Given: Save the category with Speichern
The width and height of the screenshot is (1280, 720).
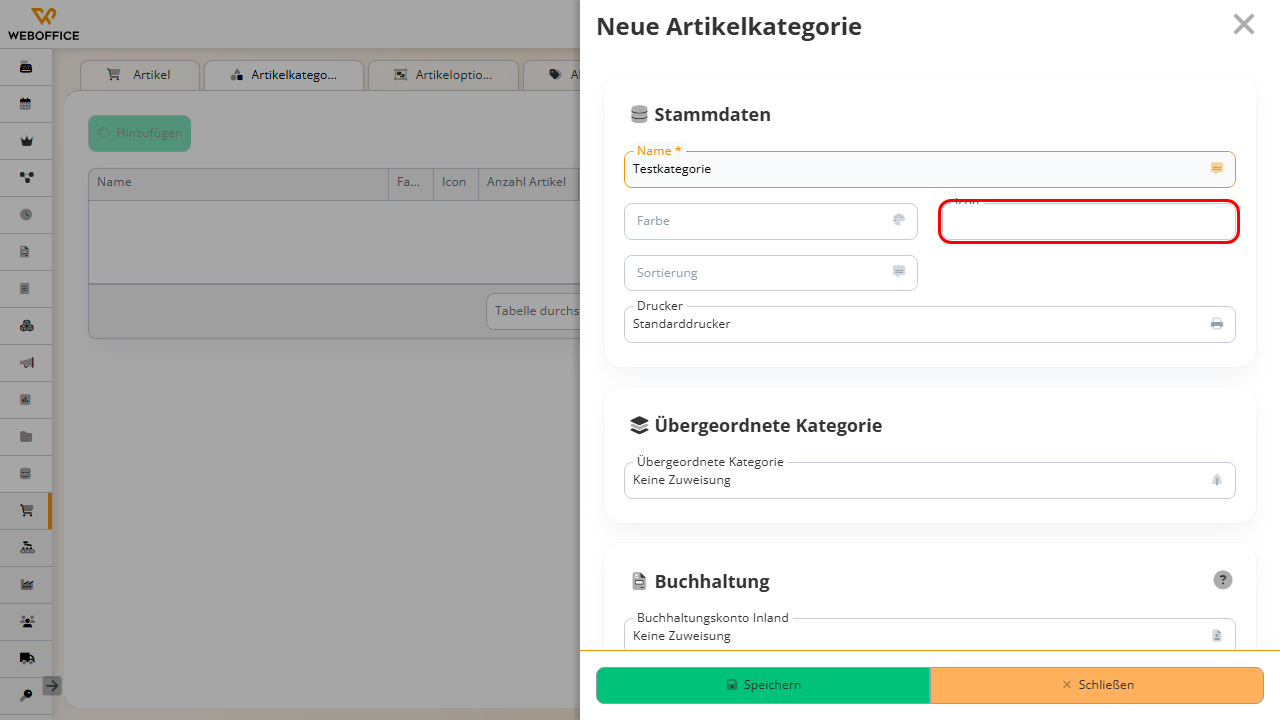Looking at the screenshot, I should 763,685.
